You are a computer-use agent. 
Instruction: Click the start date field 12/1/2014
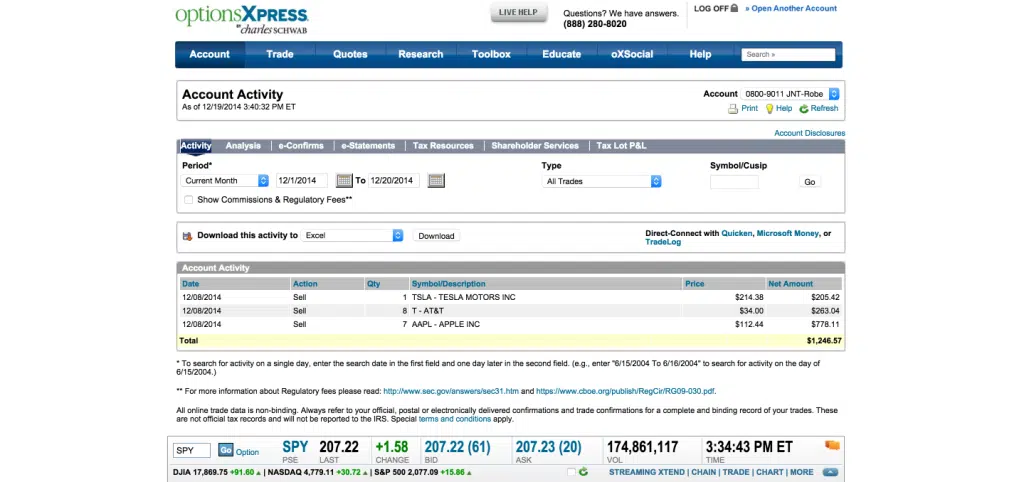pos(302,180)
